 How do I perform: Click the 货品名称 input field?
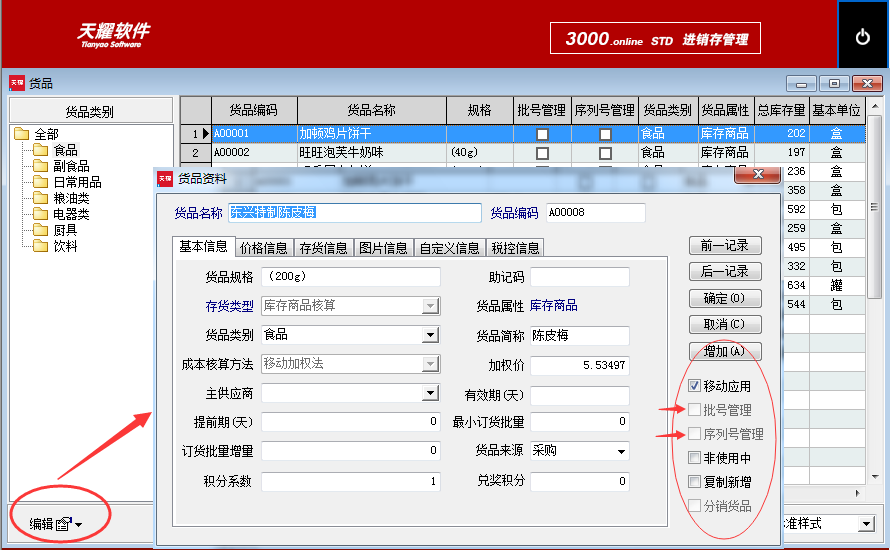[355, 213]
